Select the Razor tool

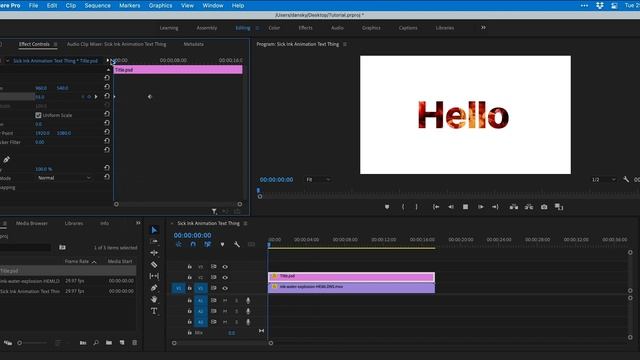154,264
